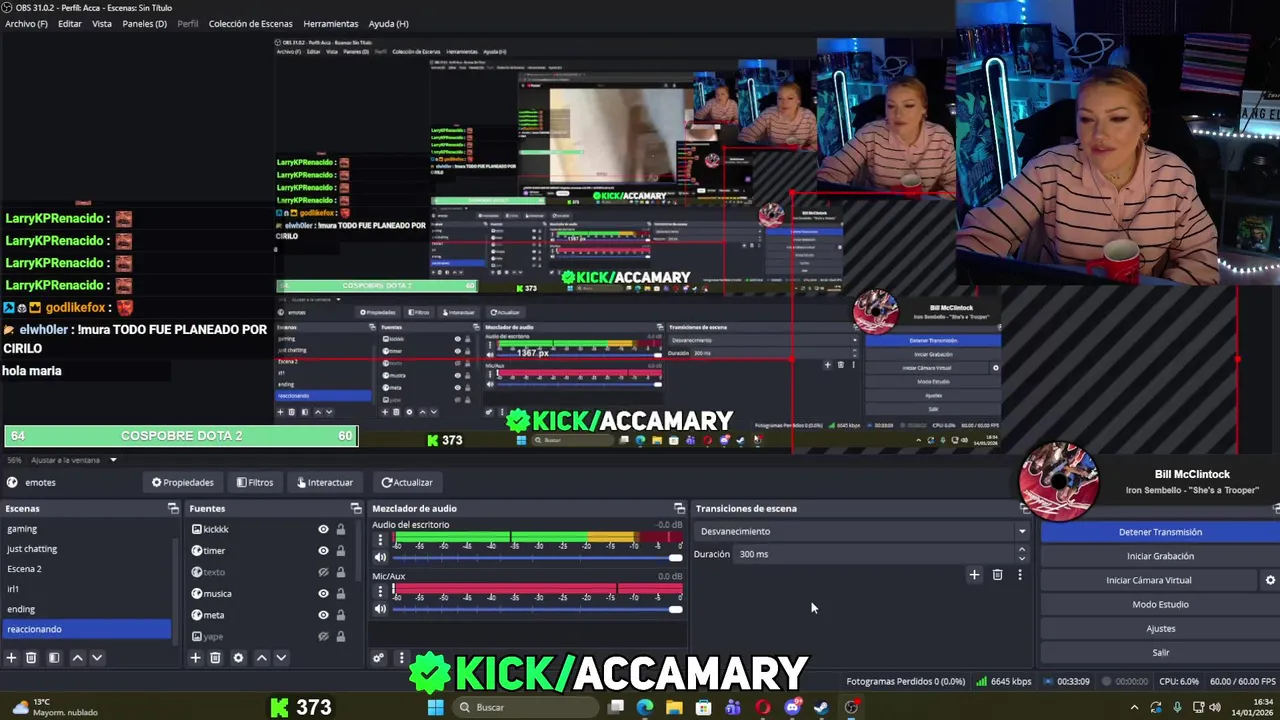Open Ajustes settings
Image resolution: width=1280 pixels, height=720 pixels.
pyautogui.click(x=1160, y=628)
